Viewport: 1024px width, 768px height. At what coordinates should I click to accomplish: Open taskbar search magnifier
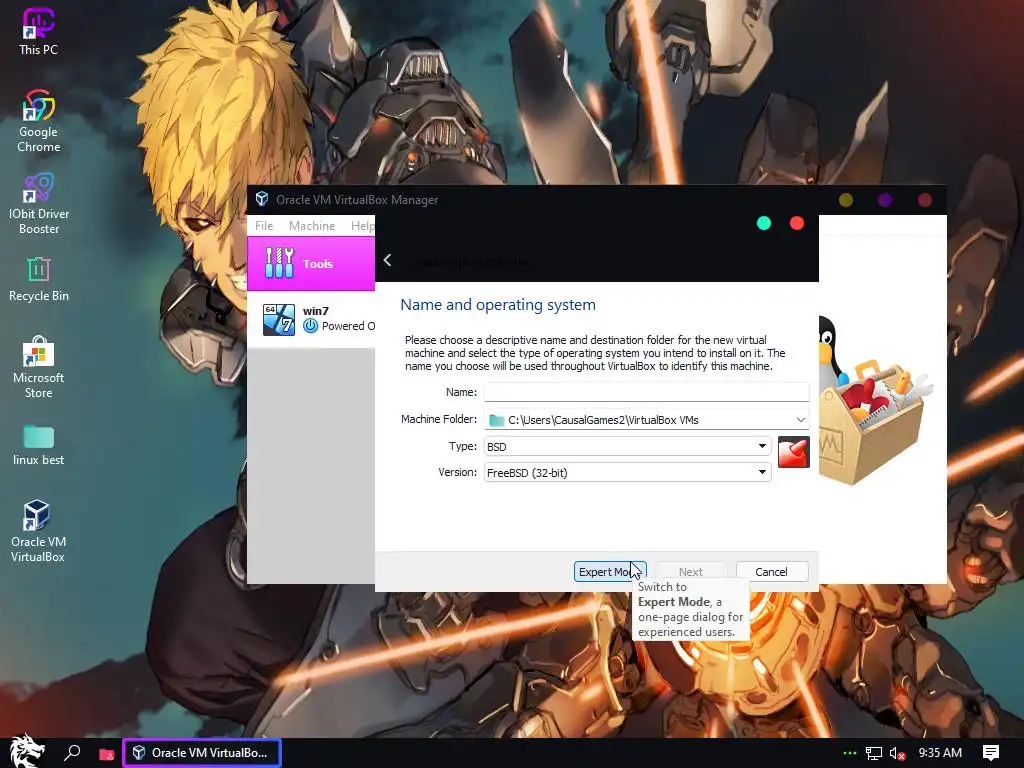[x=72, y=752]
